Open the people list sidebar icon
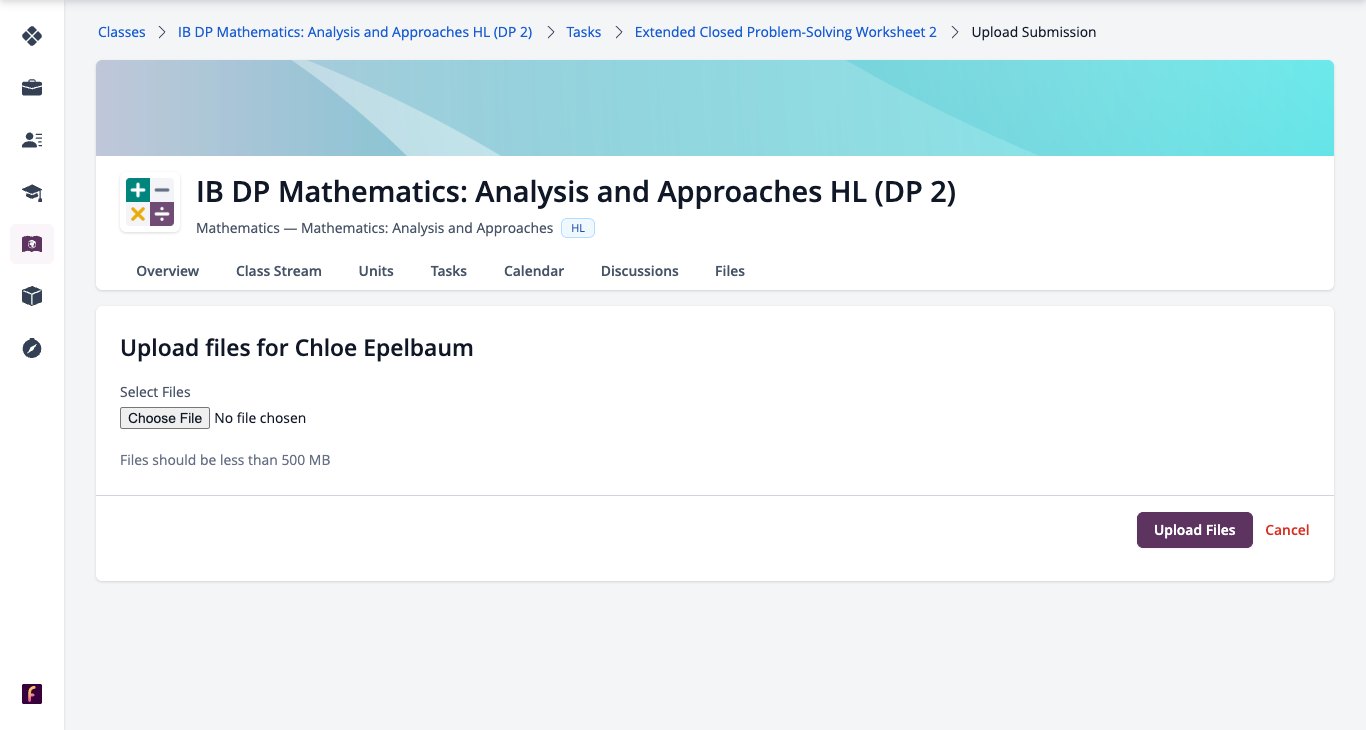The image size is (1366, 730). point(32,140)
